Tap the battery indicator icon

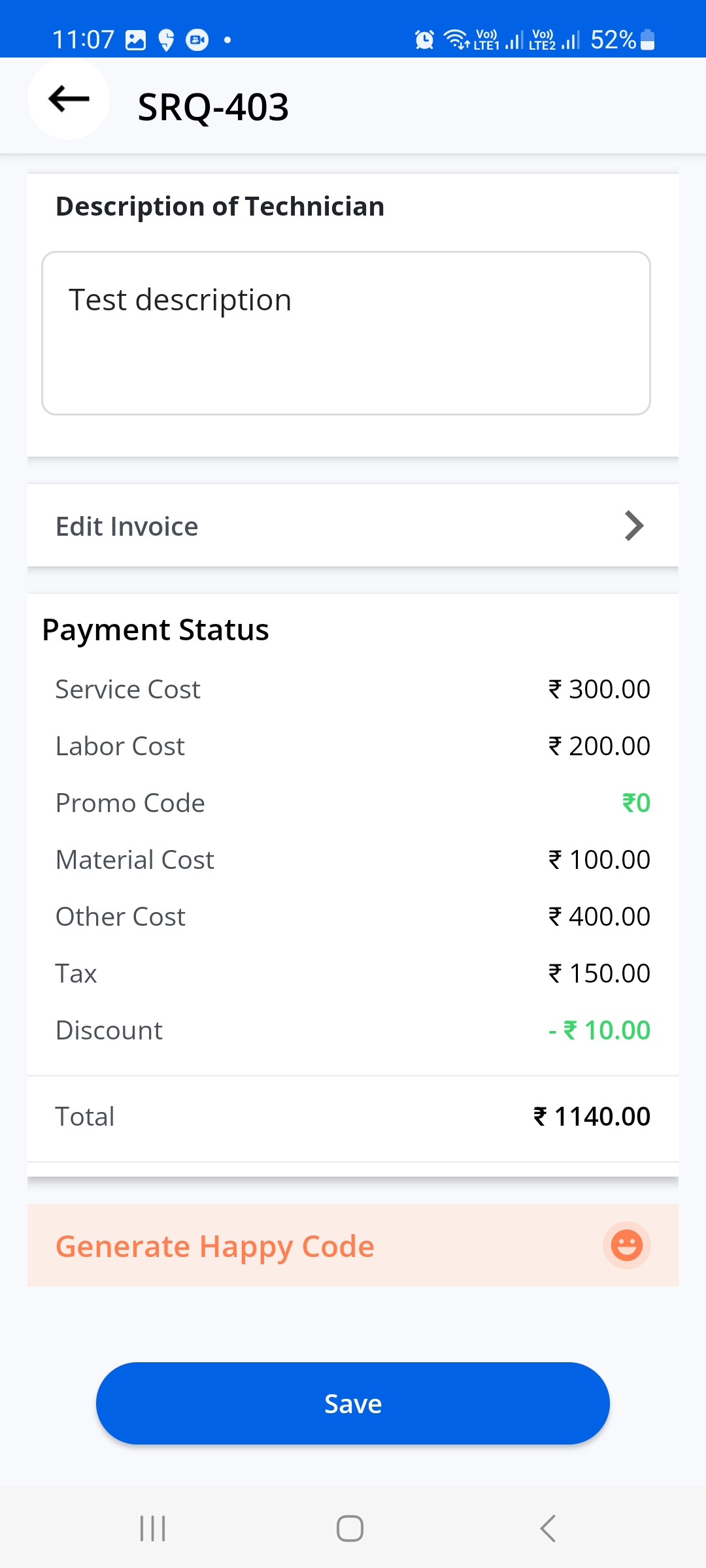click(x=647, y=40)
